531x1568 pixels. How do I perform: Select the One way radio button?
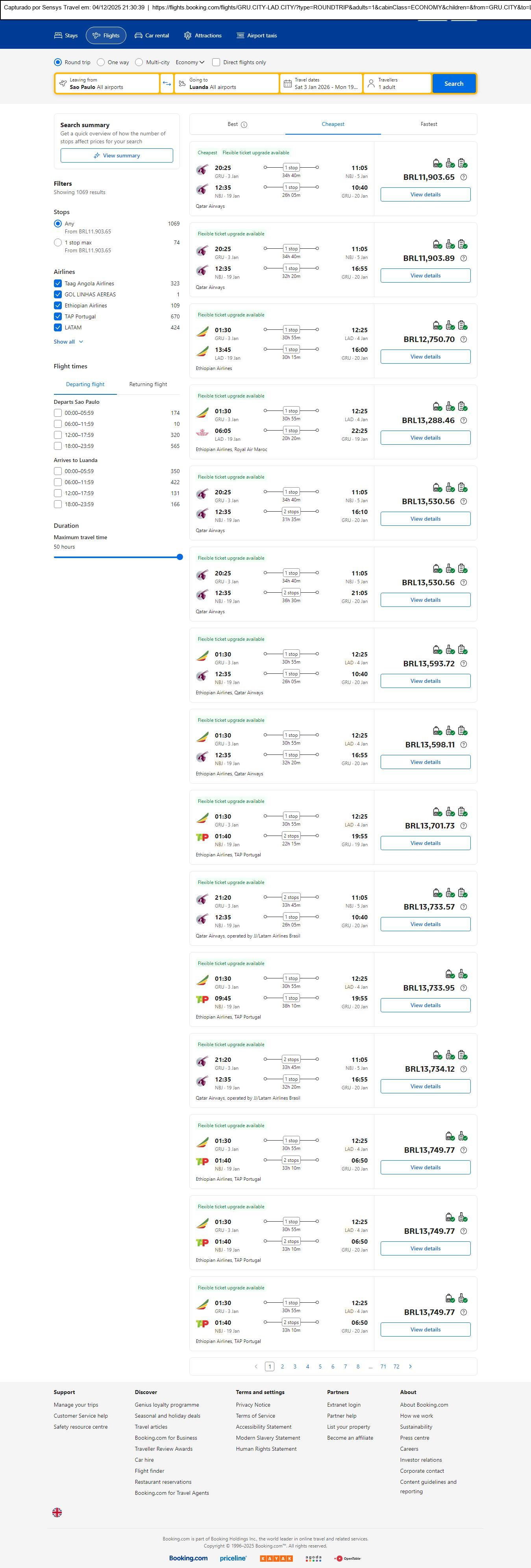point(101,62)
